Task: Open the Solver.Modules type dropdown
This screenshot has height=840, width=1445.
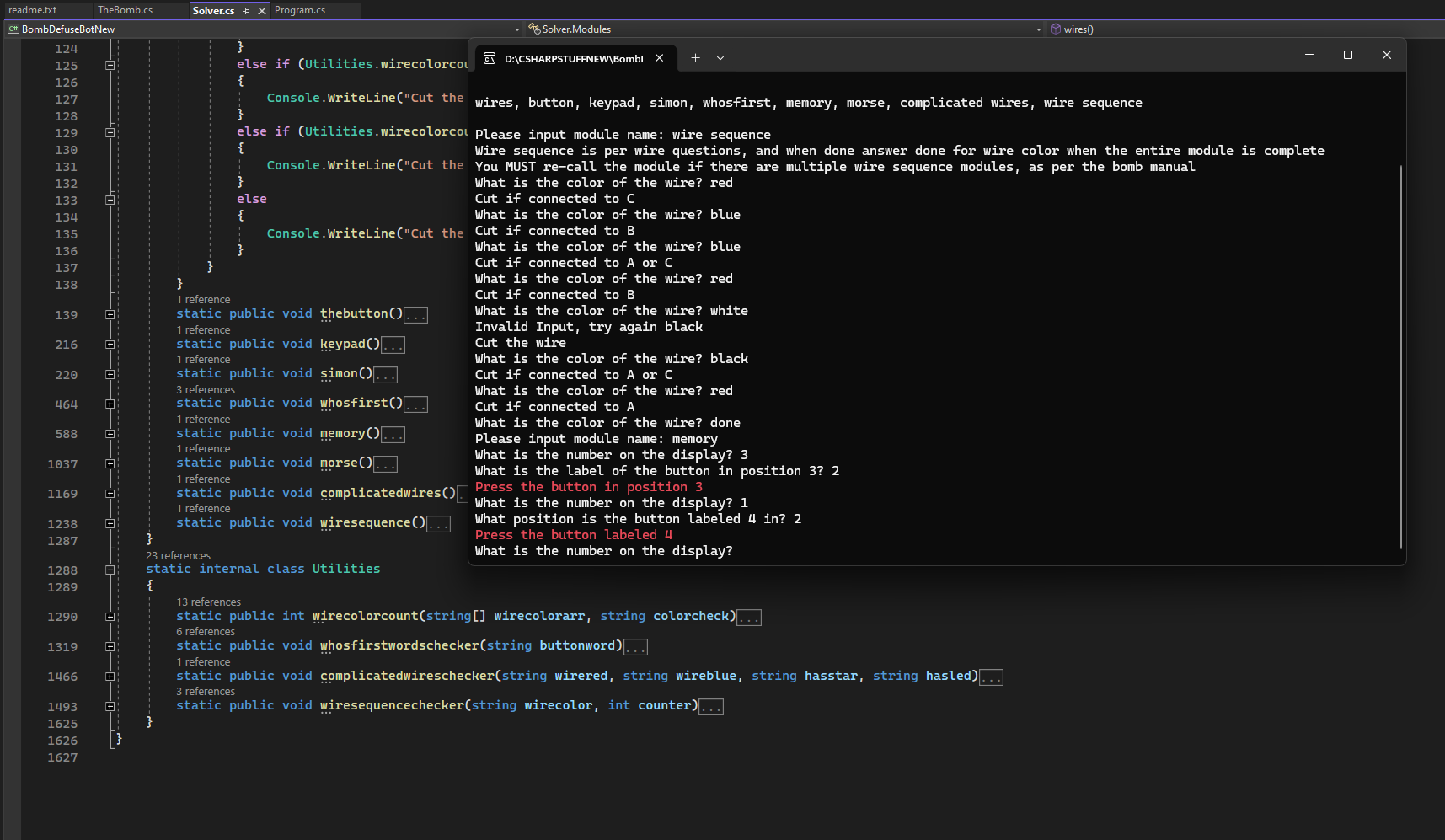Action: [x=784, y=29]
